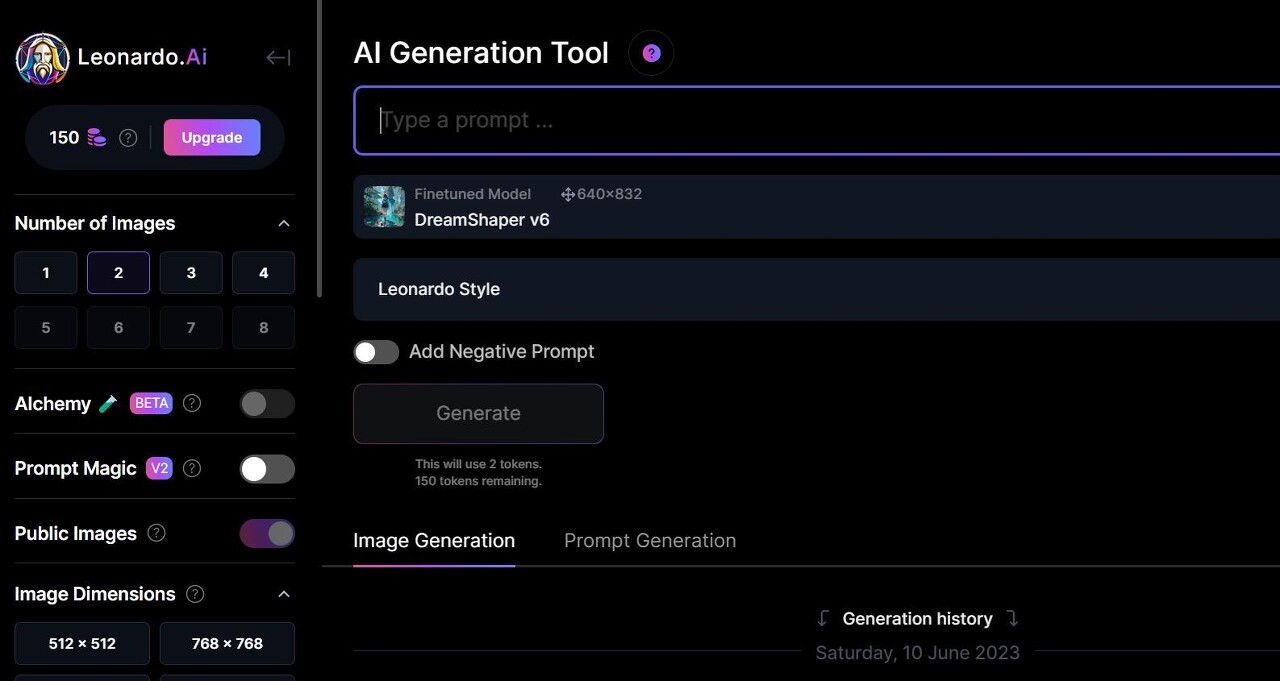
Task: Click the Generation history label
Action: 917,618
